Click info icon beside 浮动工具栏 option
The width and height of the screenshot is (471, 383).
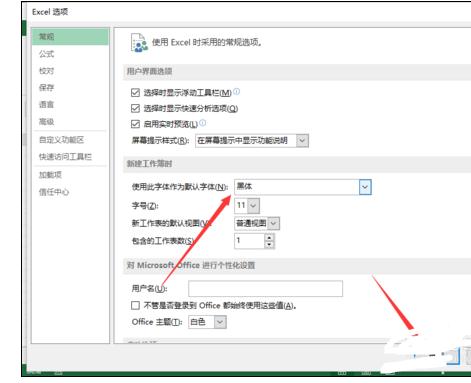click(236, 91)
